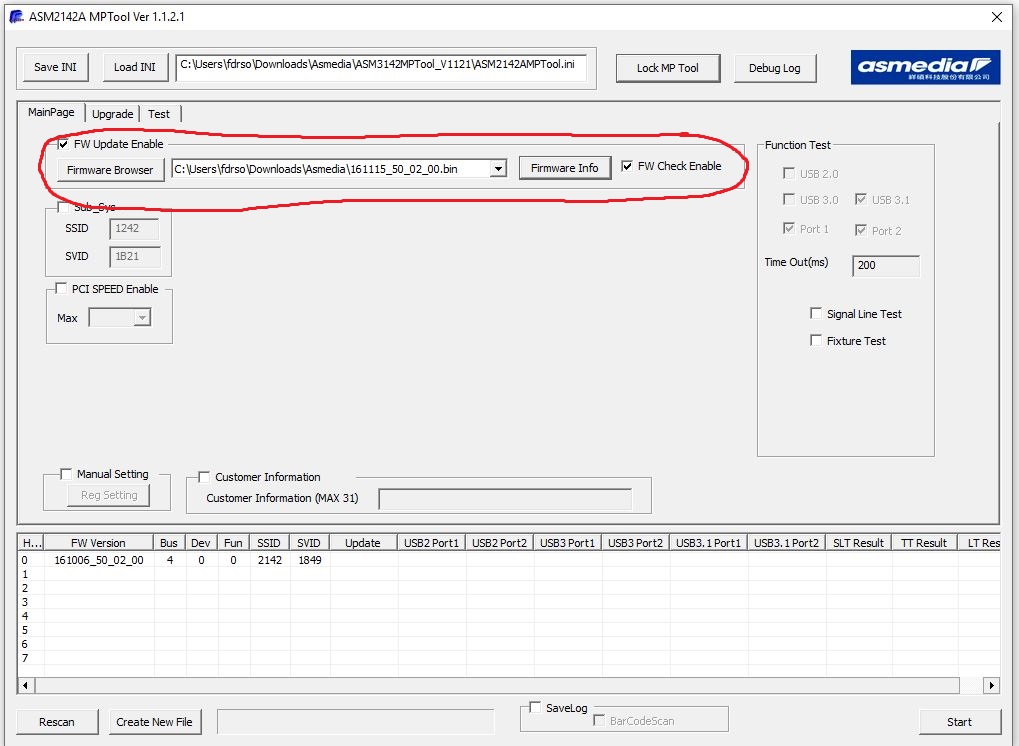Open the Debug Log
The image size is (1019, 746).
(x=774, y=68)
